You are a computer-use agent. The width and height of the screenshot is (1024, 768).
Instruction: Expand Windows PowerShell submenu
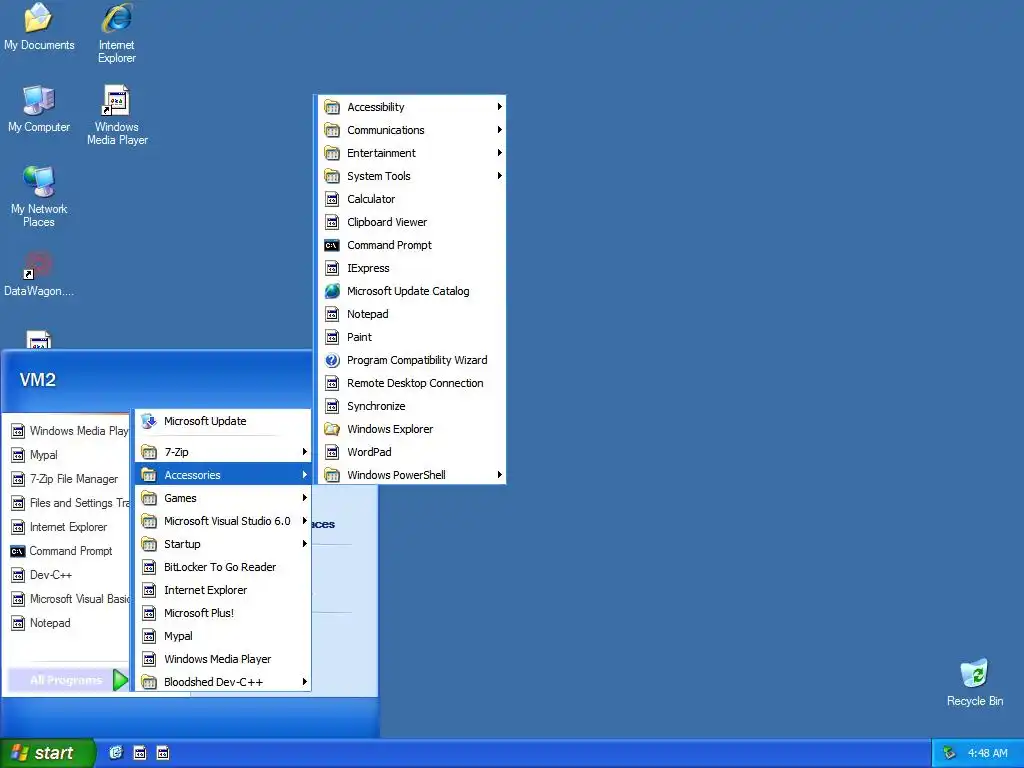[x=412, y=475]
